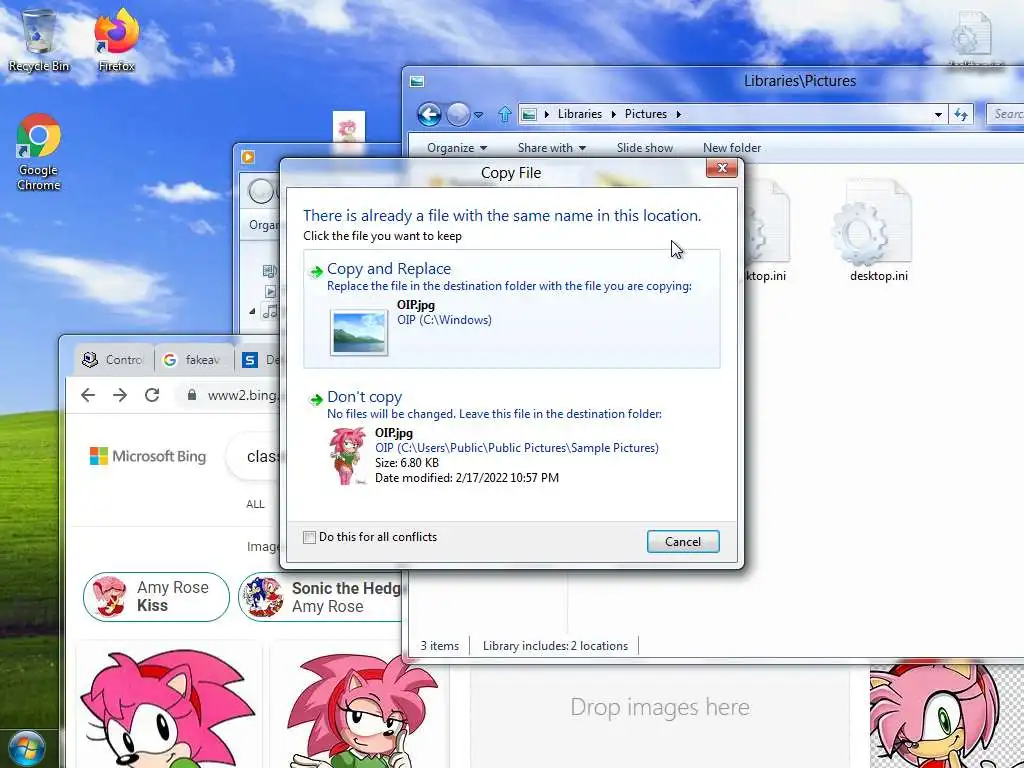The height and width of the screenshot is (768, 1024).
Task: Expand address bar history dropdown in Explorer
Action: pos(938,114)
